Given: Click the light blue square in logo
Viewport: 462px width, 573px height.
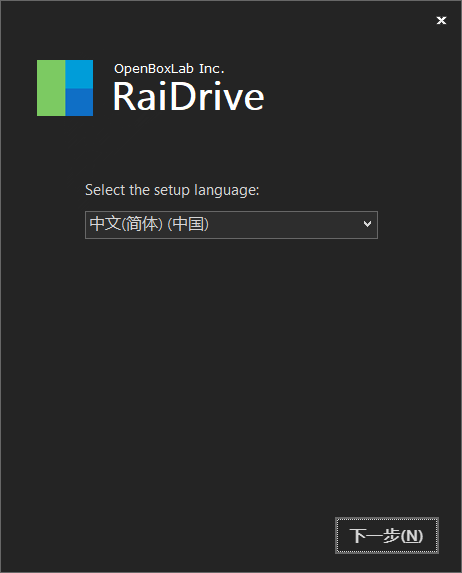Looking at the screenshot, I should point(79,74).
